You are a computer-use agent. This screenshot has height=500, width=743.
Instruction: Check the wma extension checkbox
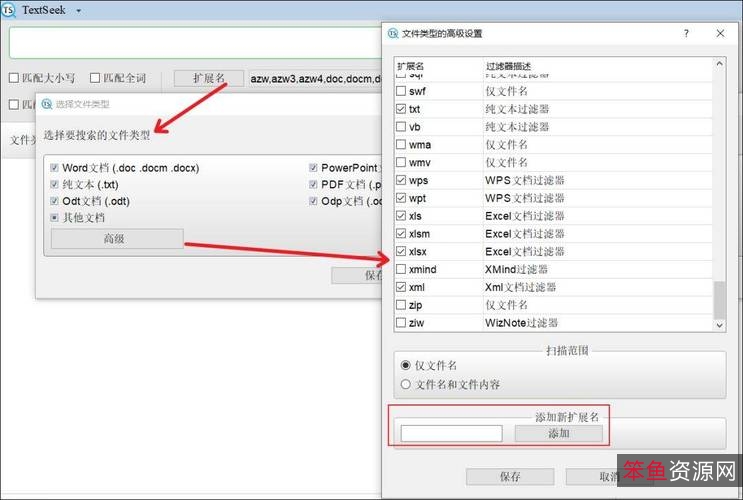click(401, 145)
